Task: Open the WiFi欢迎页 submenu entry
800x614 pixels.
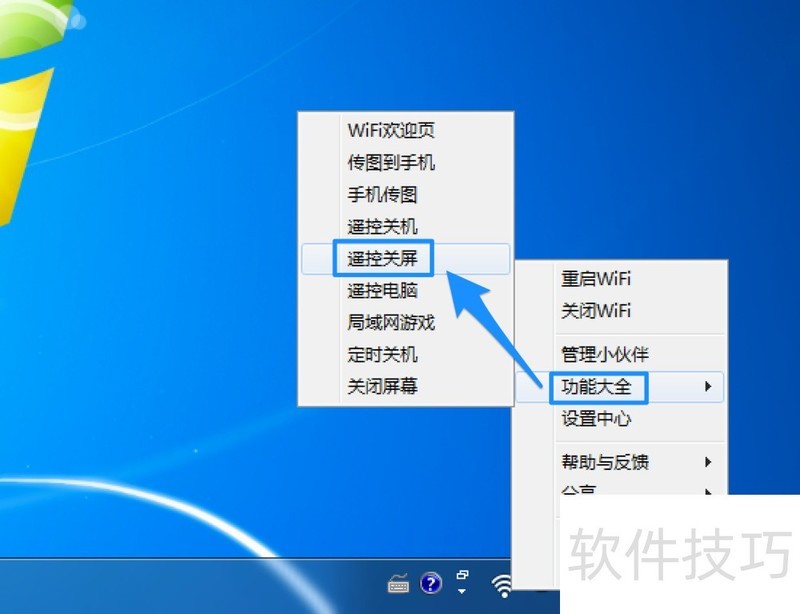Action: point(406,130)
